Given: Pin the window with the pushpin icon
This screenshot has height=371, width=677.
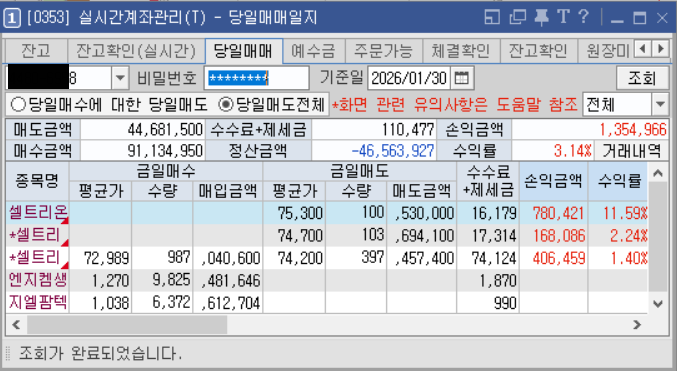Looking at the screenshot, I should click(541, 17).
